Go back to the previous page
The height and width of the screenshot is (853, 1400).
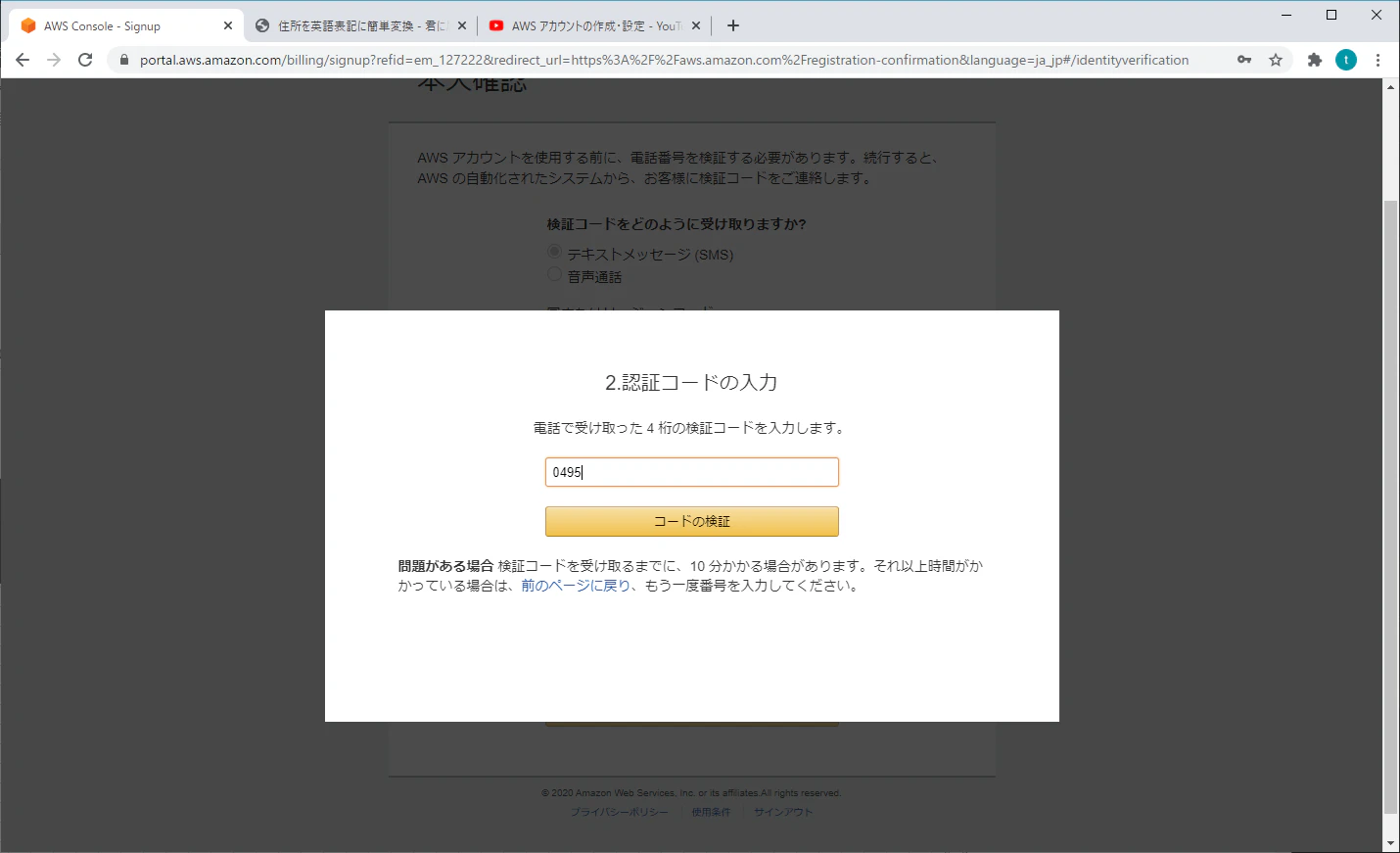click(x=23, y=60)
